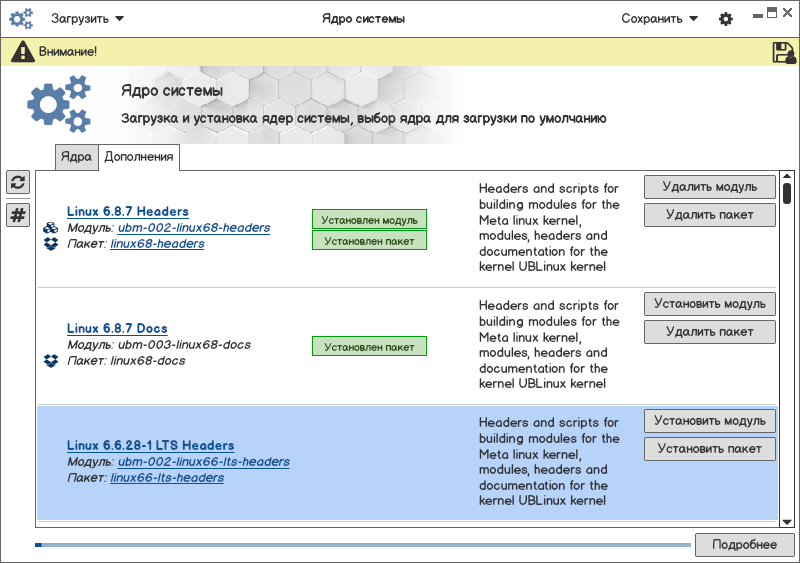800x563 pixels.
Task: Click the hash symbol sidebar icon
Action: click(18, 215)
